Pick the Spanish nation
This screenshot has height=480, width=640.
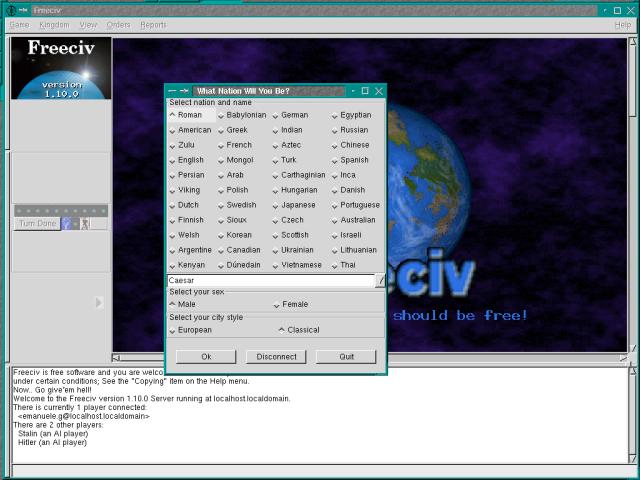350,160
